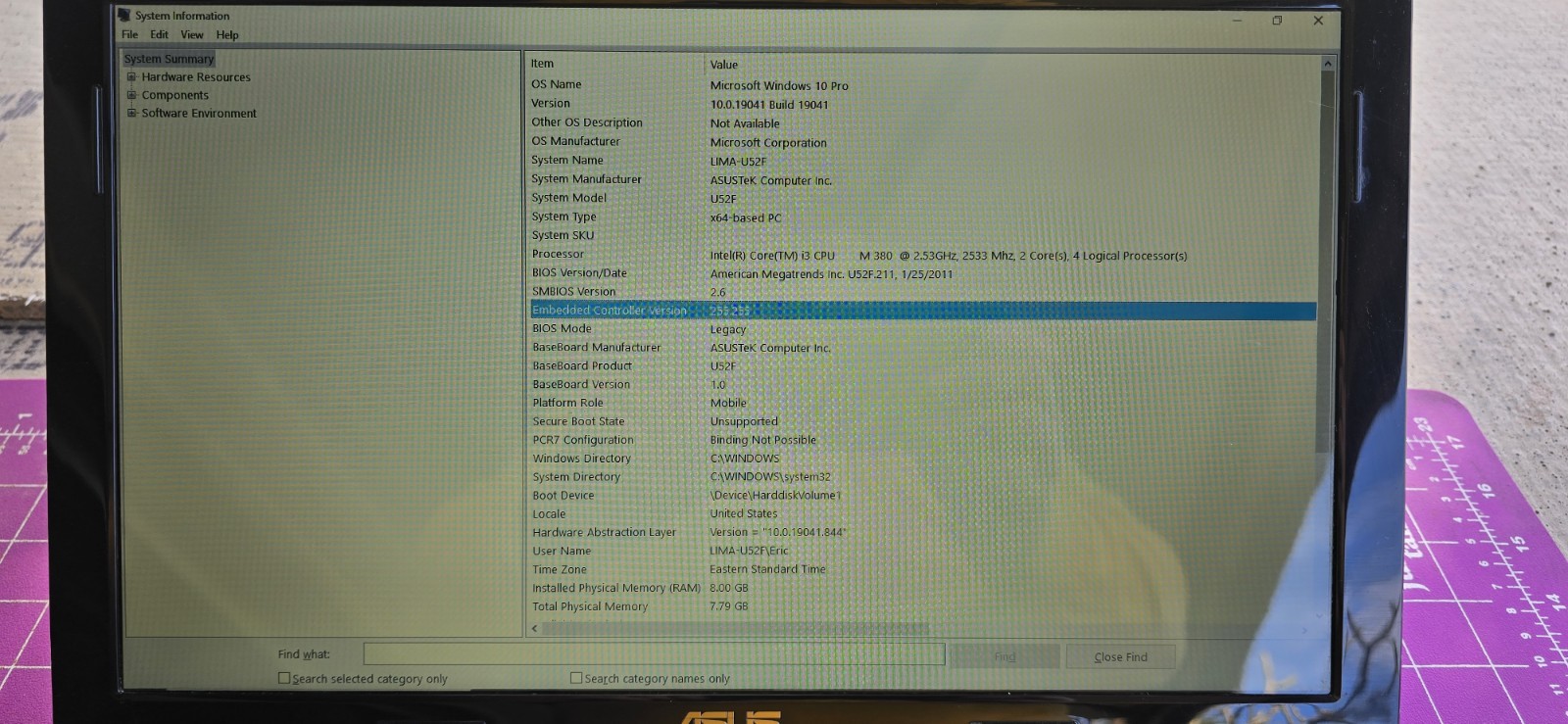Click the Find button

coord(1004,656)
